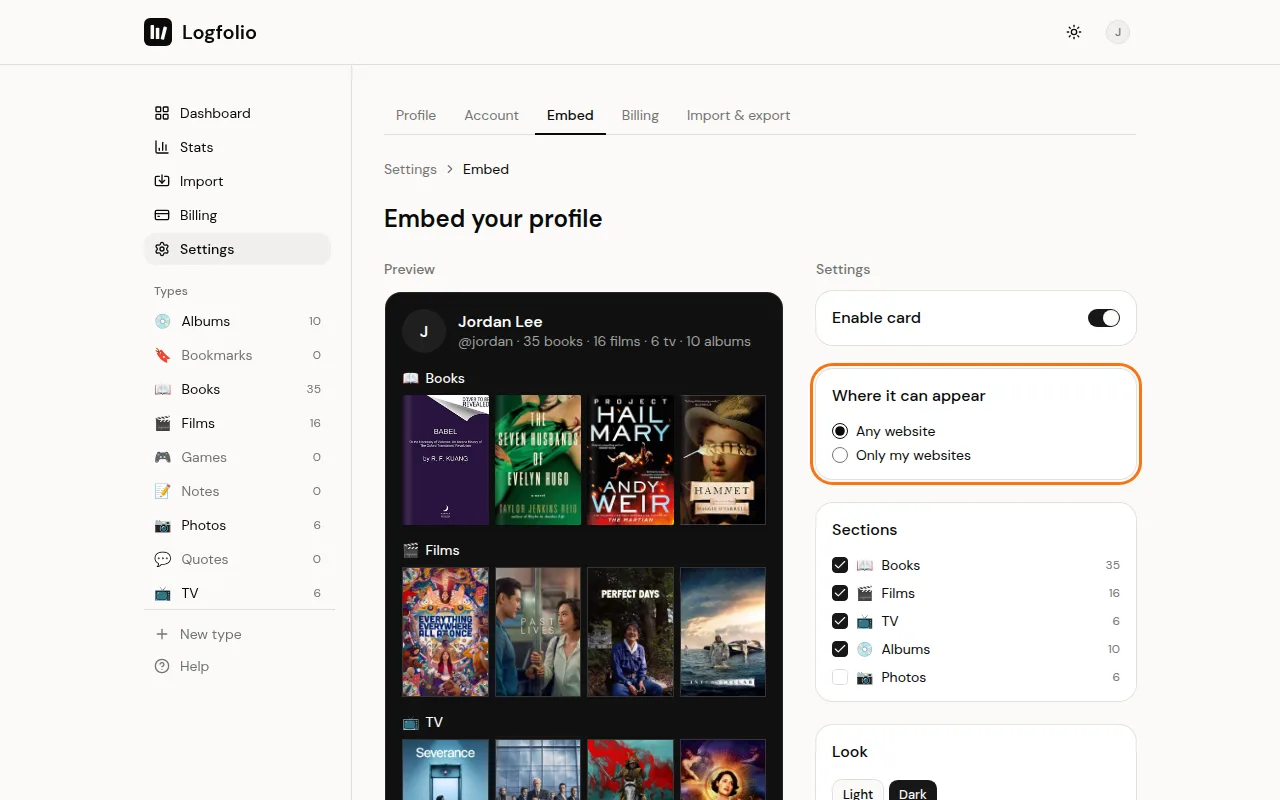
Task: Click the Project Hail Mary cover thumbnail
Action: [630, 460]
